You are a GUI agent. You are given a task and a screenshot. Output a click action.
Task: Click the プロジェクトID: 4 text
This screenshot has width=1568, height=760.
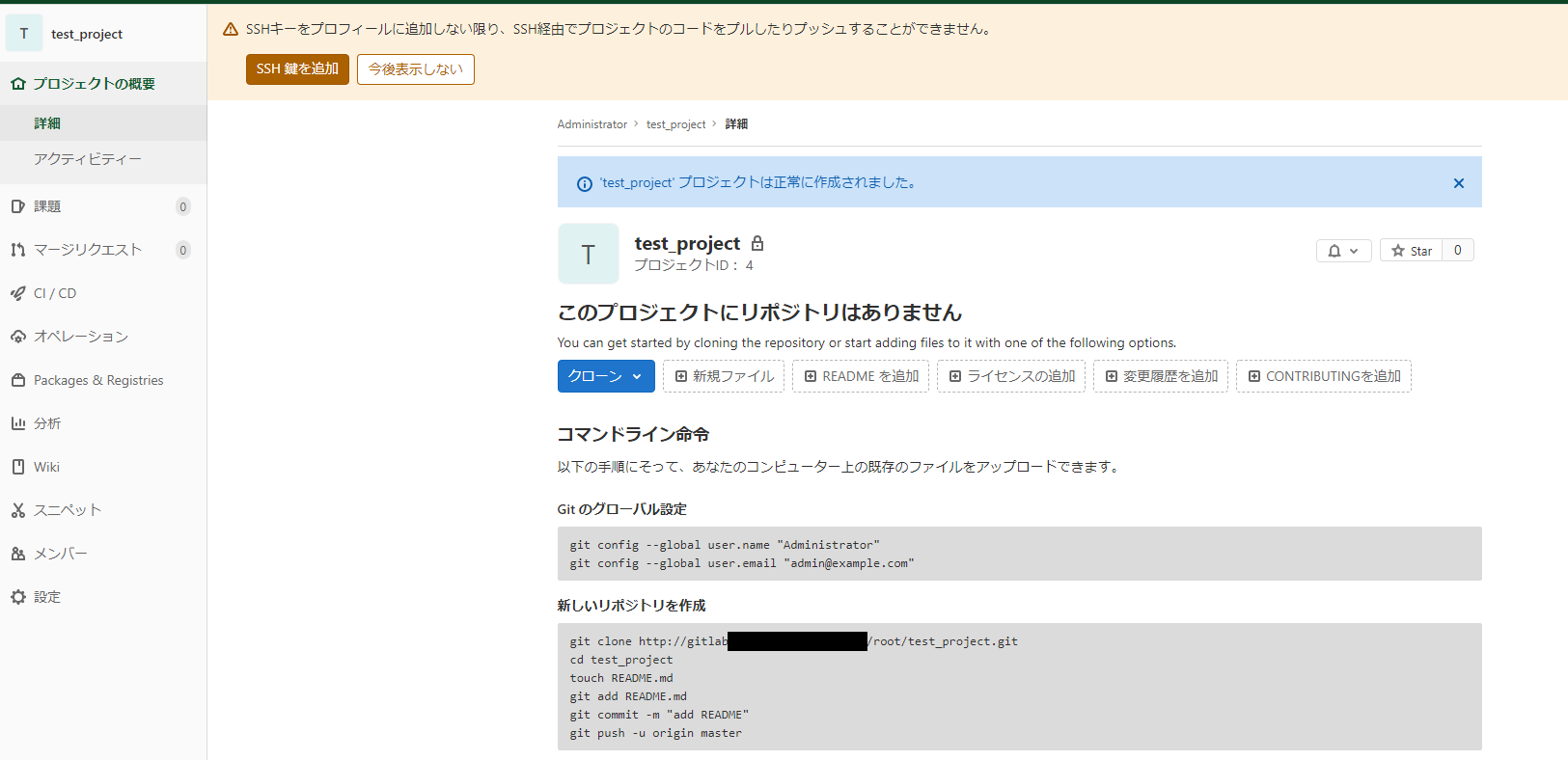[693, 265]
